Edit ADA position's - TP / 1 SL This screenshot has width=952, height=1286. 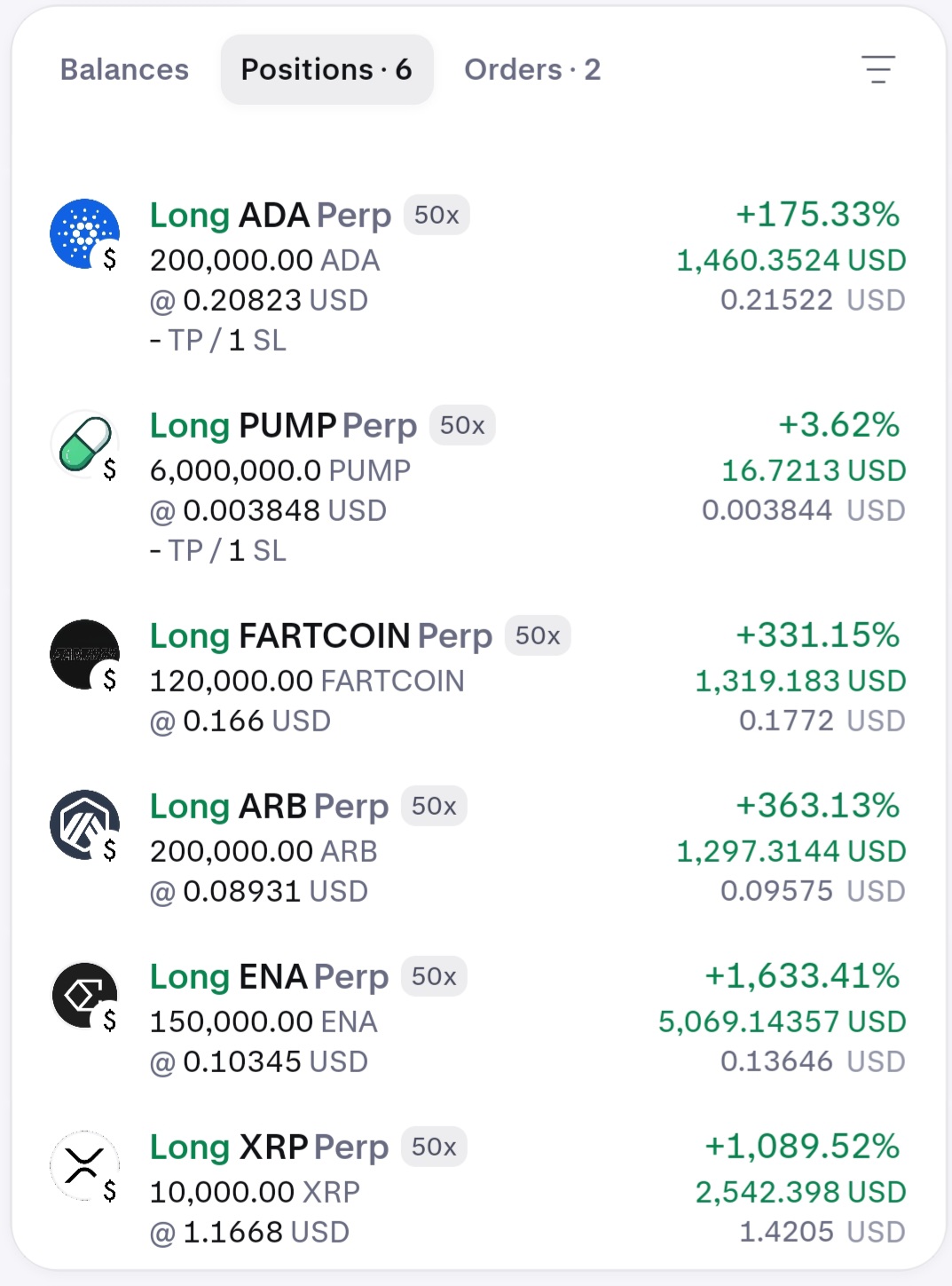218,341
